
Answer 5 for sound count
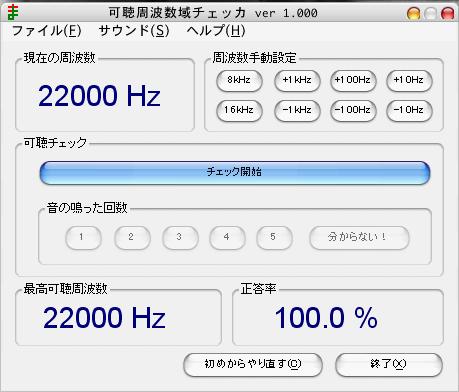pyautogui.click(x=274, y=238)
